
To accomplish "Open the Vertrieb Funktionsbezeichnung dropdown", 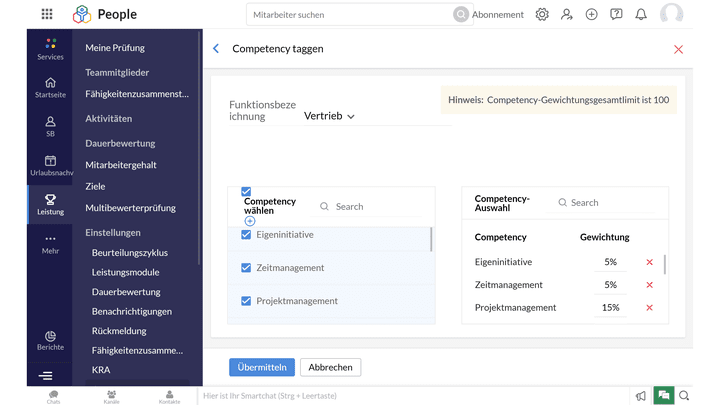I will point(330,116).
